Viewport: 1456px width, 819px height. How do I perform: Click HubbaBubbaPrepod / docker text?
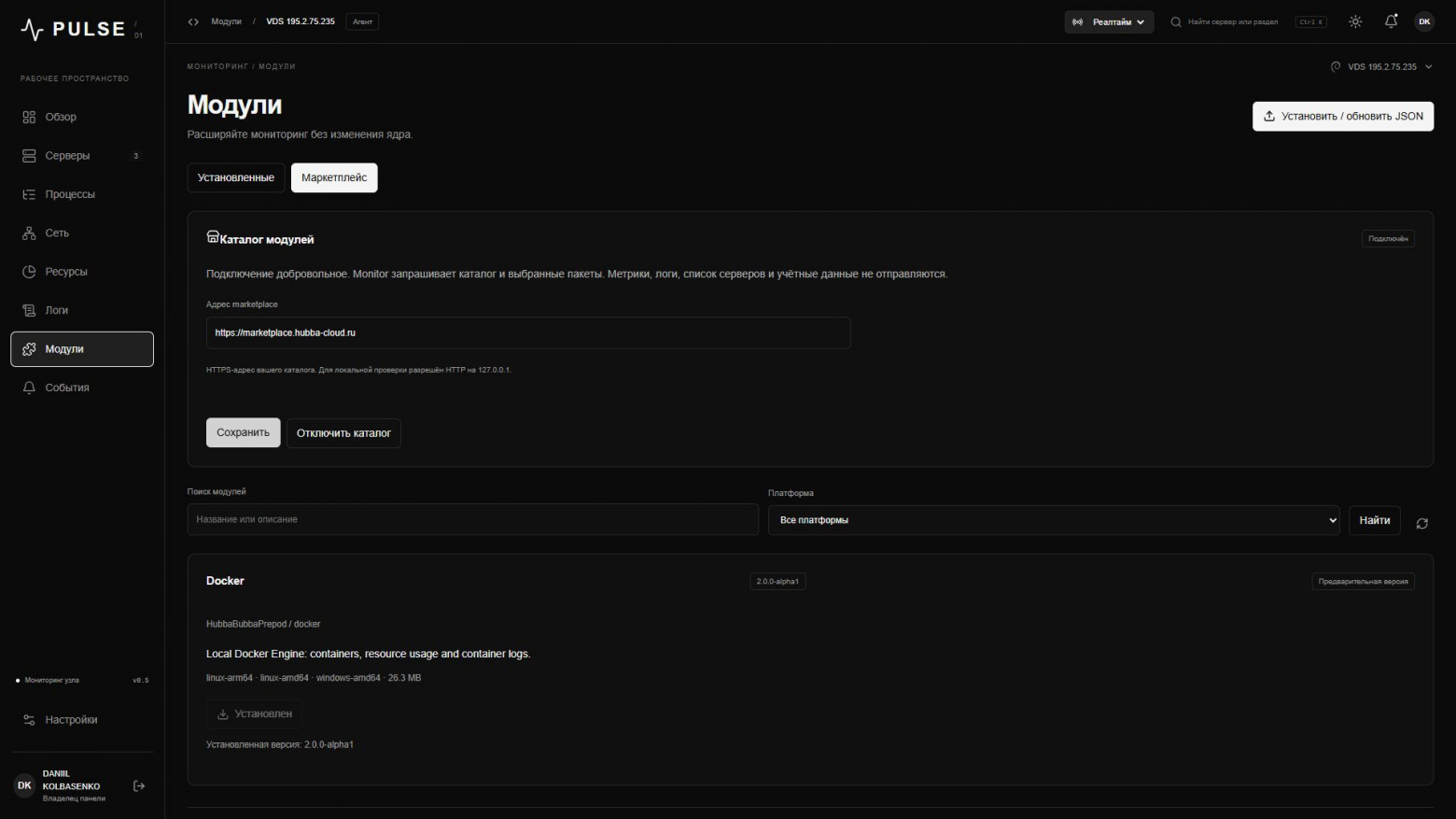tap(263, 624)
